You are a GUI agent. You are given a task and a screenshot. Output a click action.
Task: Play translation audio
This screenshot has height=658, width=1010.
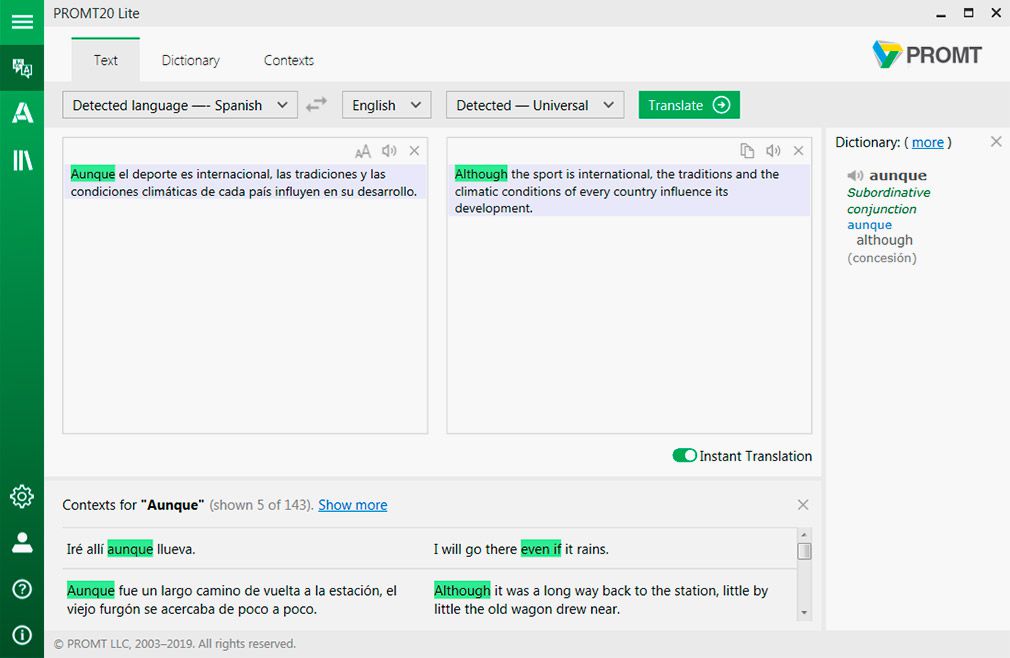[x=773, y=151]
